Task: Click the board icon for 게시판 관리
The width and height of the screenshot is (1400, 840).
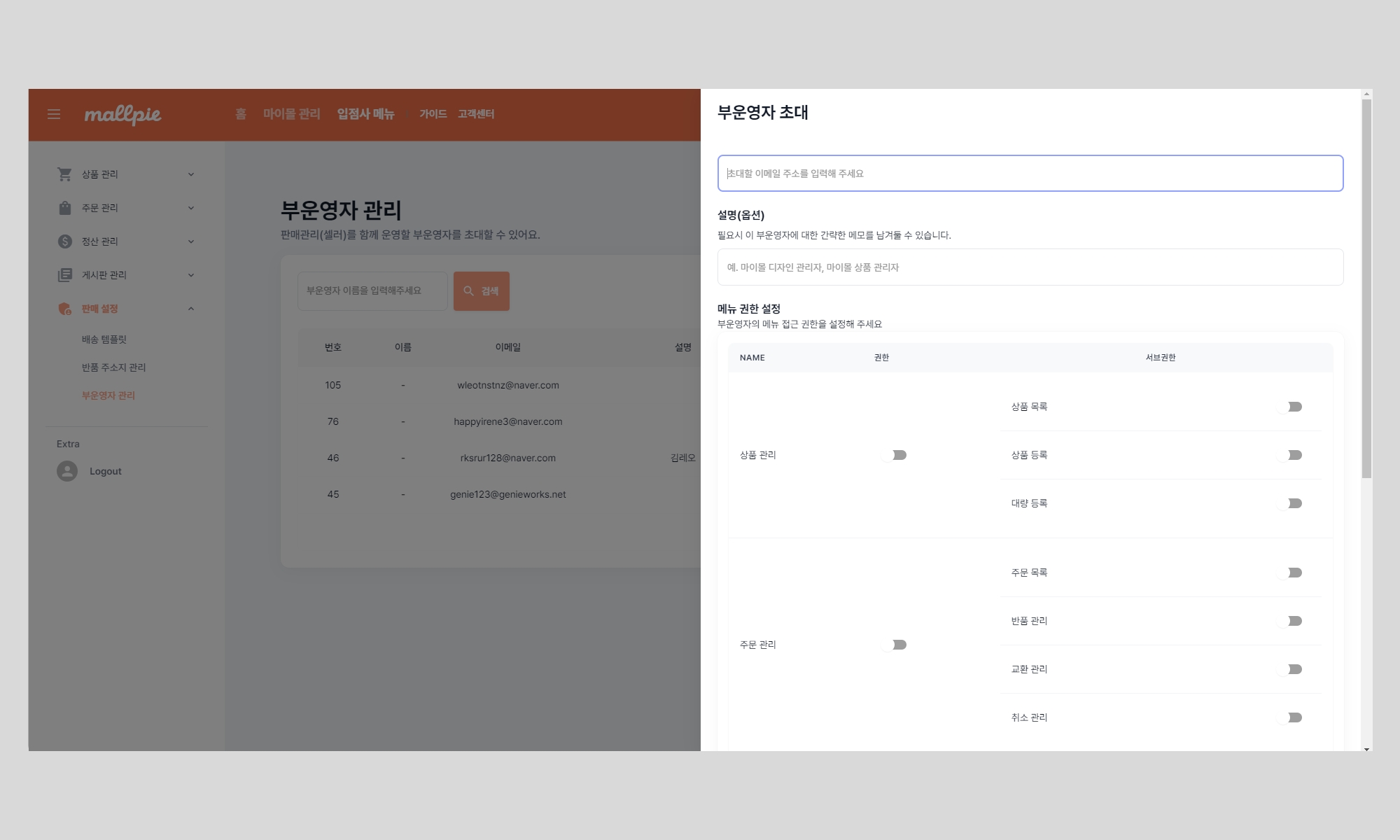Action: coord(65,275)
